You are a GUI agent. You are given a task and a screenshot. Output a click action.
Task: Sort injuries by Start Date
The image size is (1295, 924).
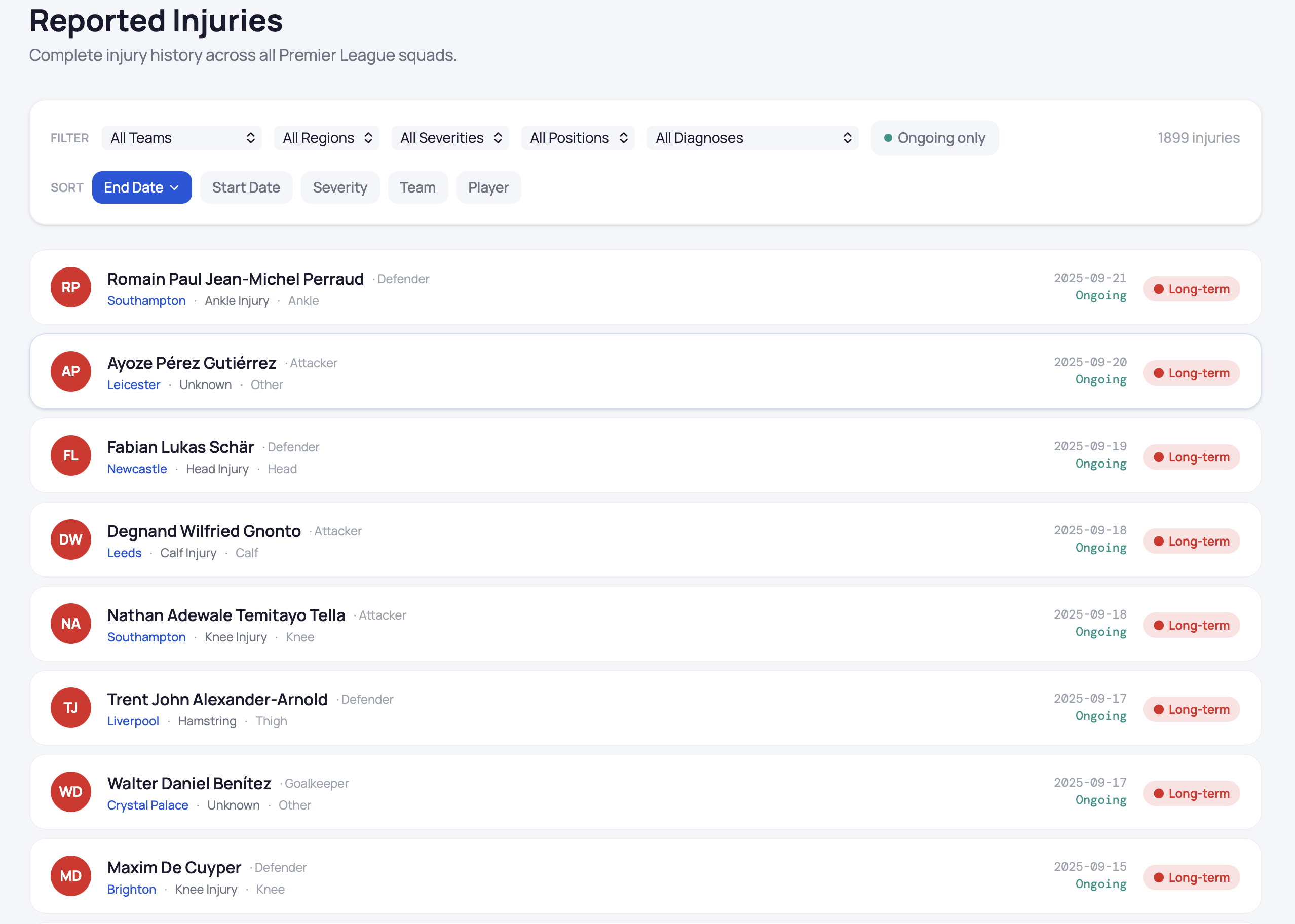246,187
